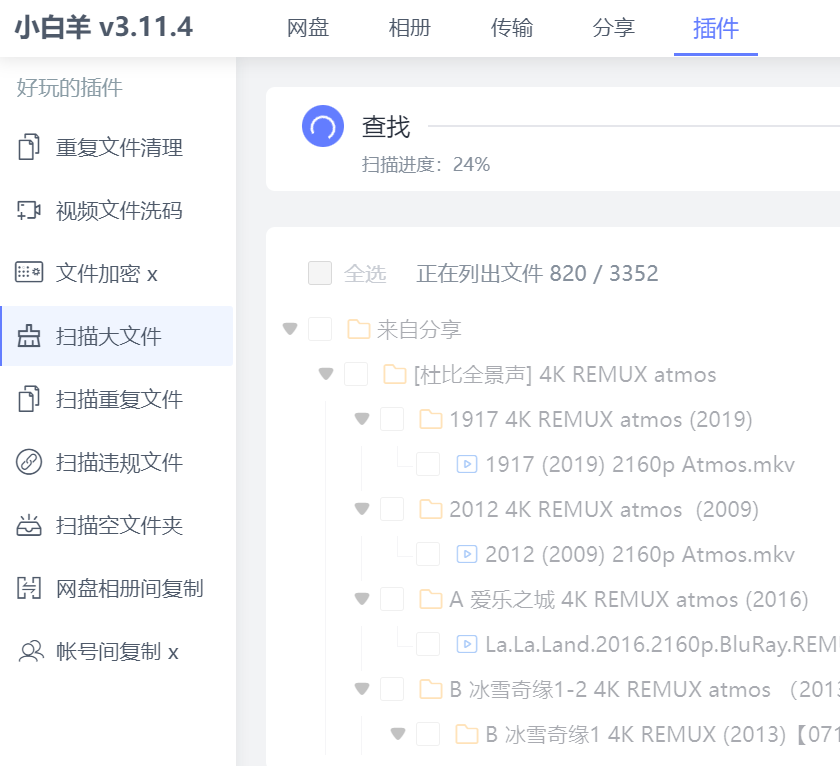Collapse the 2012 4K REMUX atmos folder
Screen dimensions: 840x766
point(362,508)
